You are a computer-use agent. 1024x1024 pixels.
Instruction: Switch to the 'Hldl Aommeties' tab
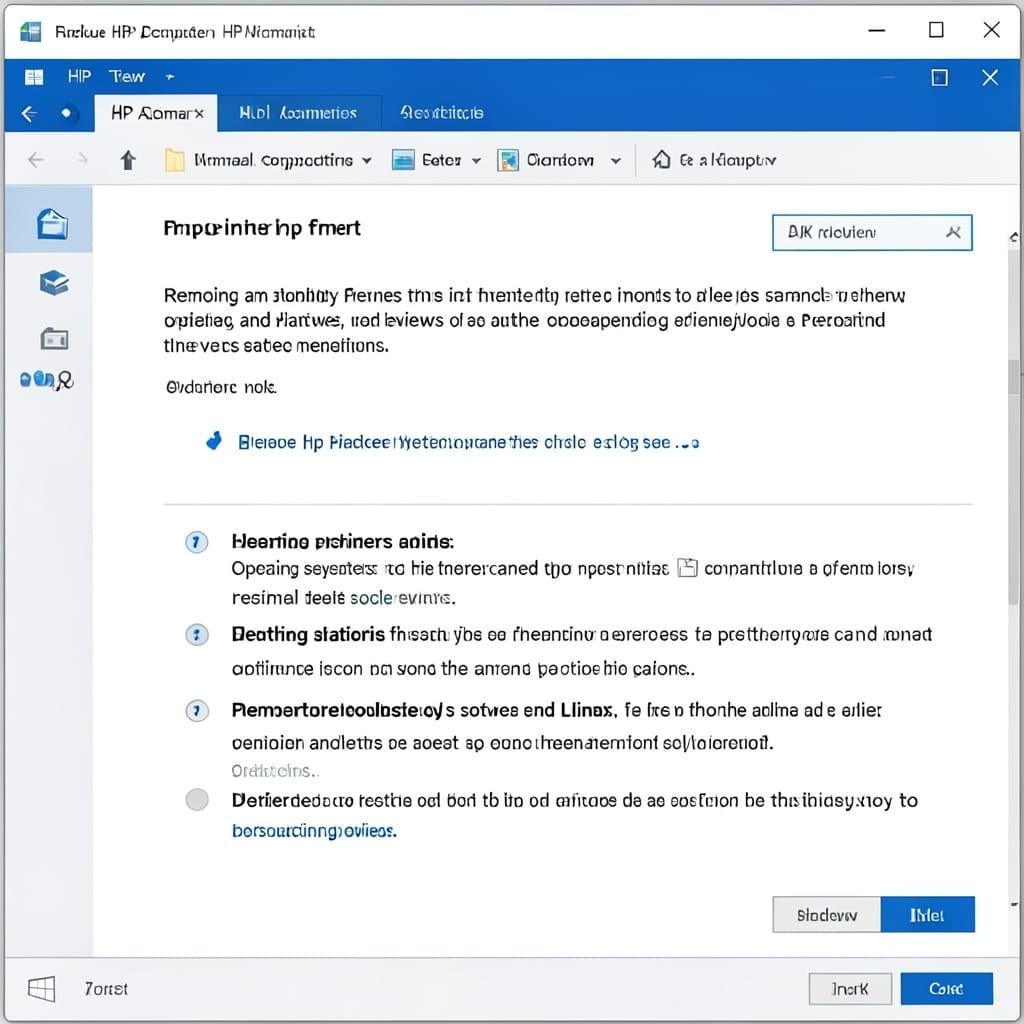click(298, 113)
